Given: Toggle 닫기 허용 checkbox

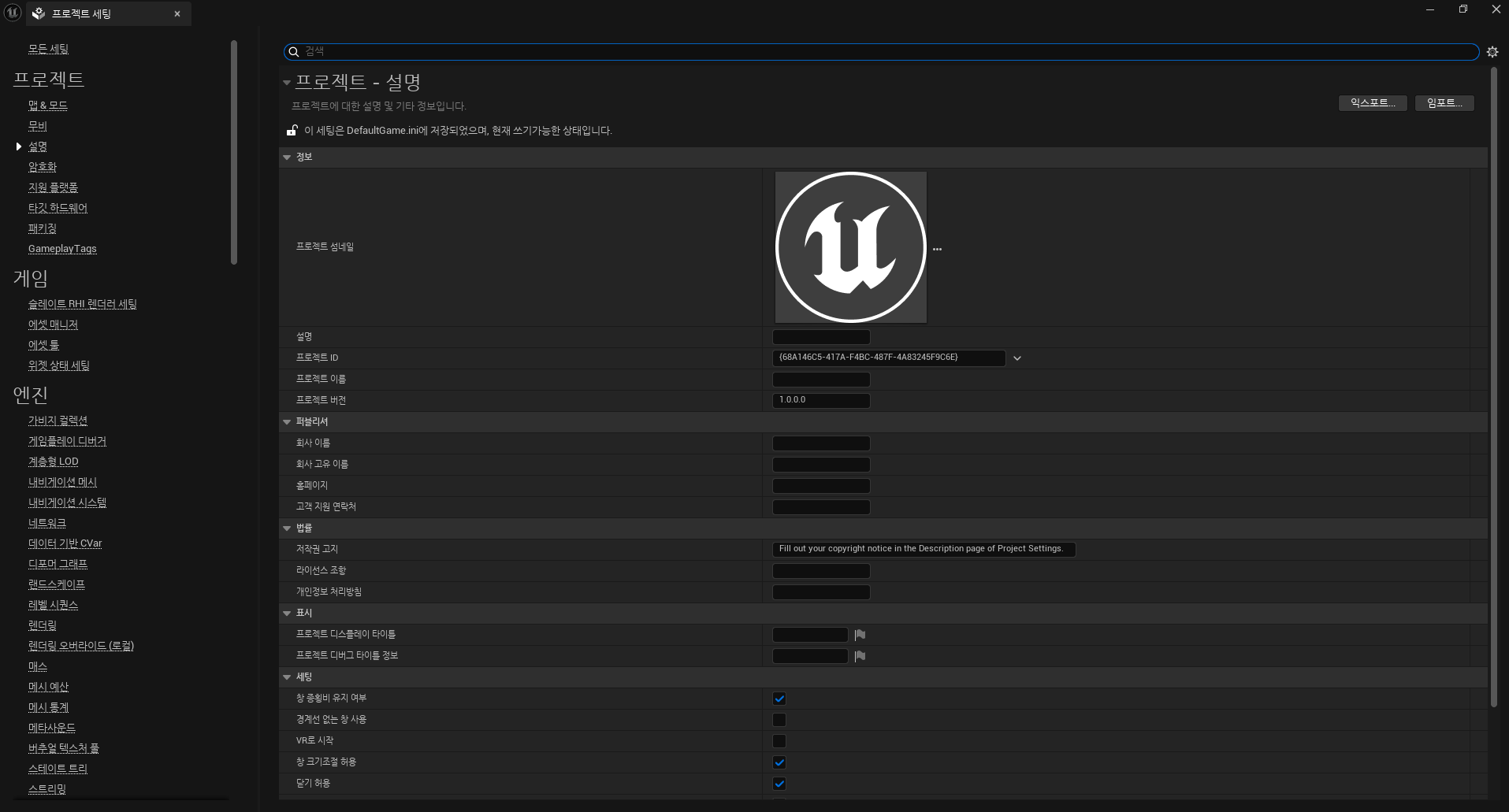Looking at the screenshot, I should pos(779,784).
